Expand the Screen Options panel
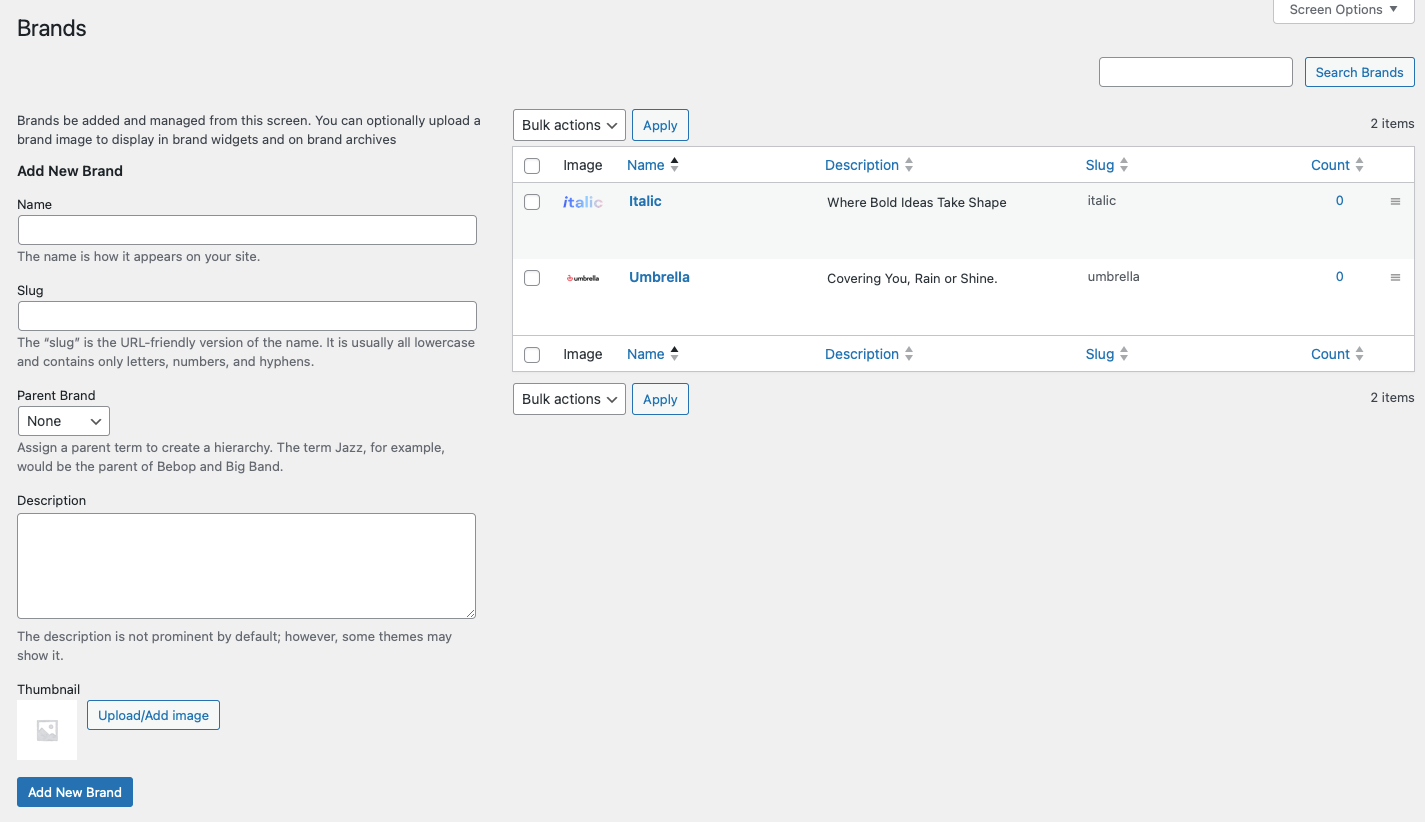Viewport: 1425px width, 822px height. point(1342,9)
